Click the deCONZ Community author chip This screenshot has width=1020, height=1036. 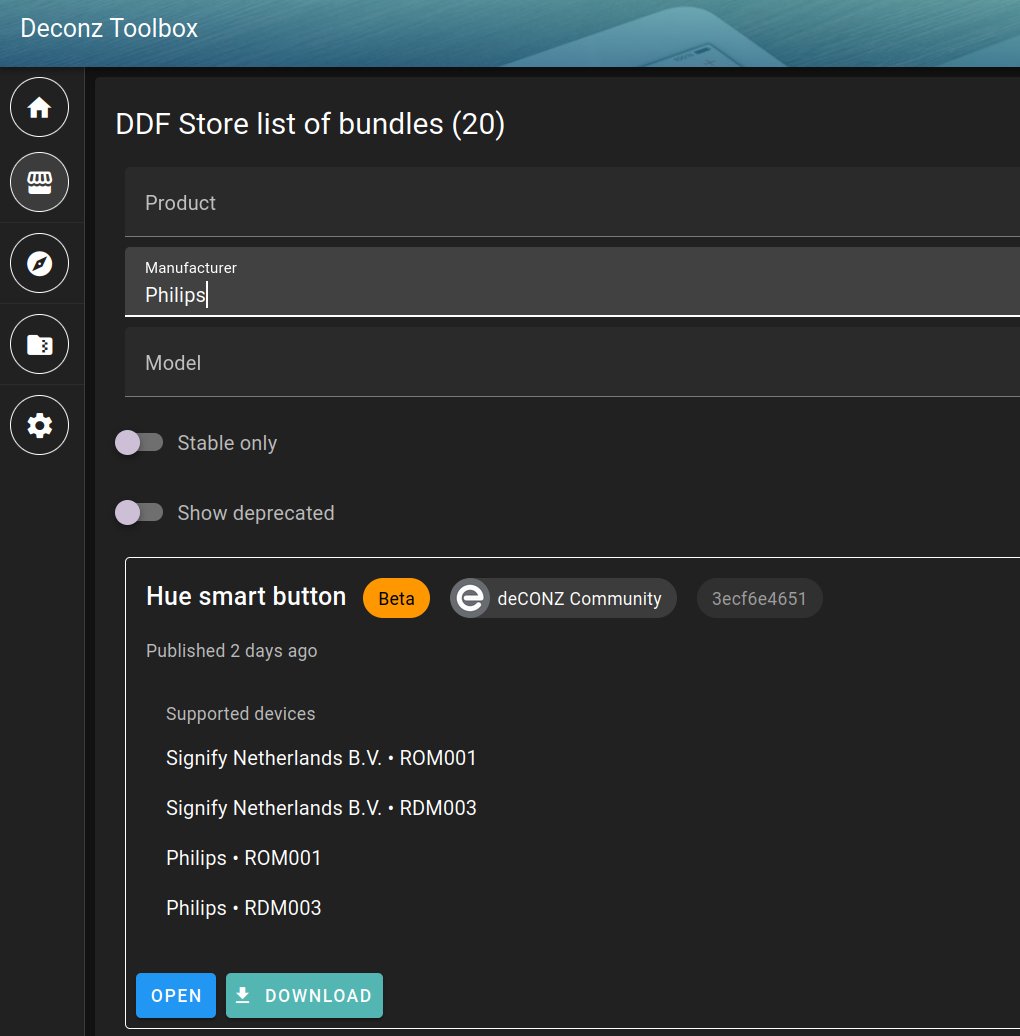tap(564, 599)
